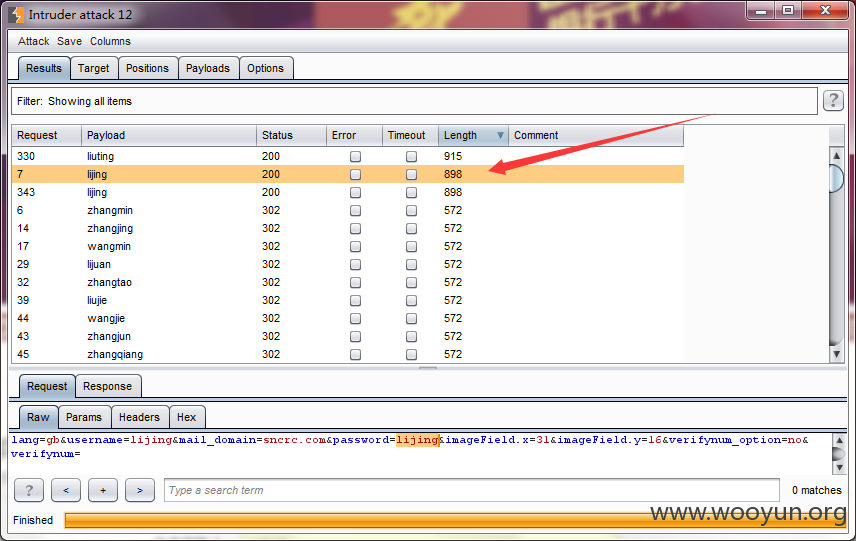Select the Raw view tab
856x541 pixels.
click(38, 417)
